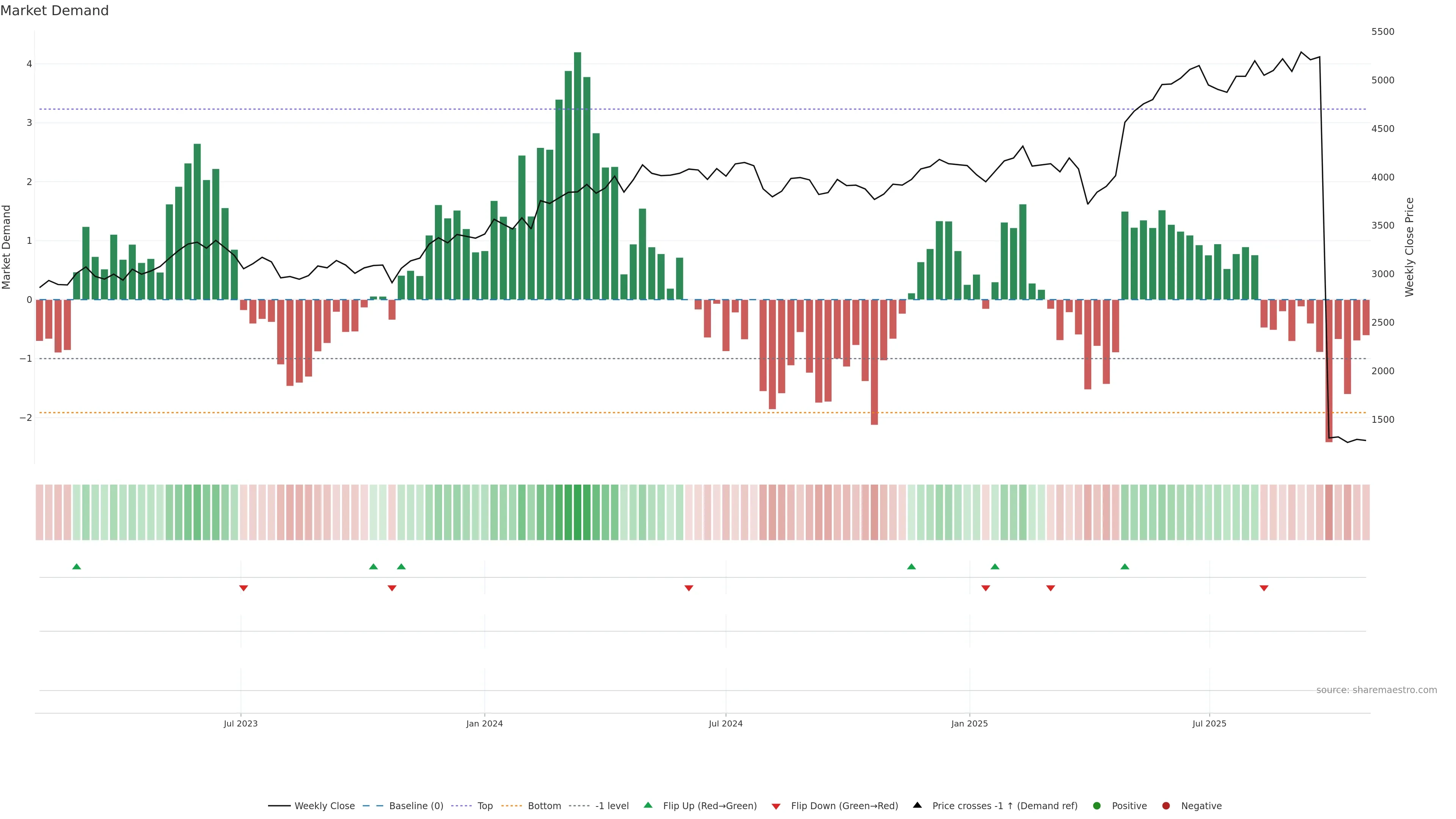1456x819 pixels.
Task: Click the red Negative legend dot
Action: click(1166, 806)
